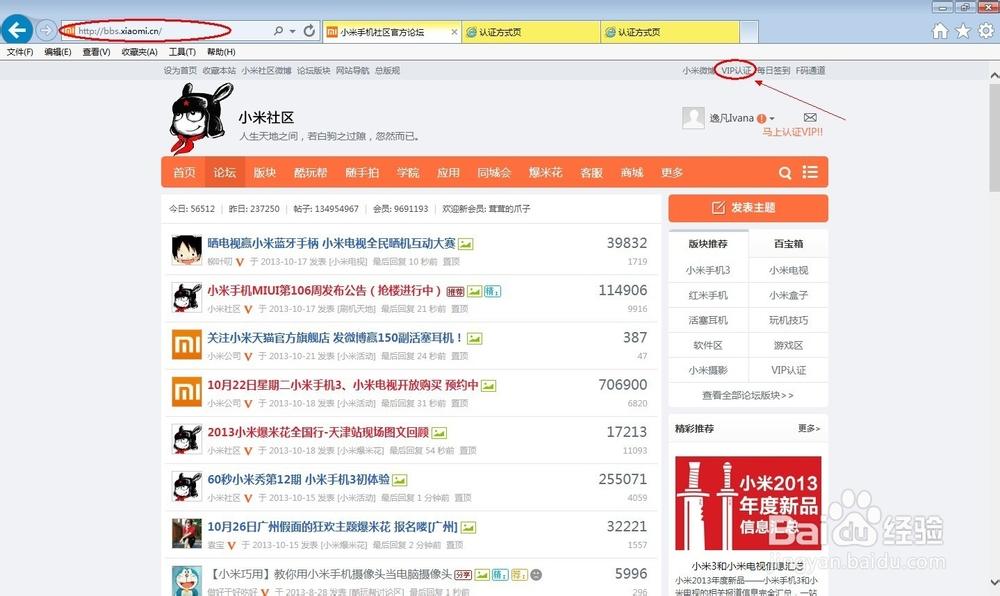Image resolution: width=1000 pixels, height=596 pixels.
Task: Go to 首页 in orange navigation bar
Action: pos(184,173)
